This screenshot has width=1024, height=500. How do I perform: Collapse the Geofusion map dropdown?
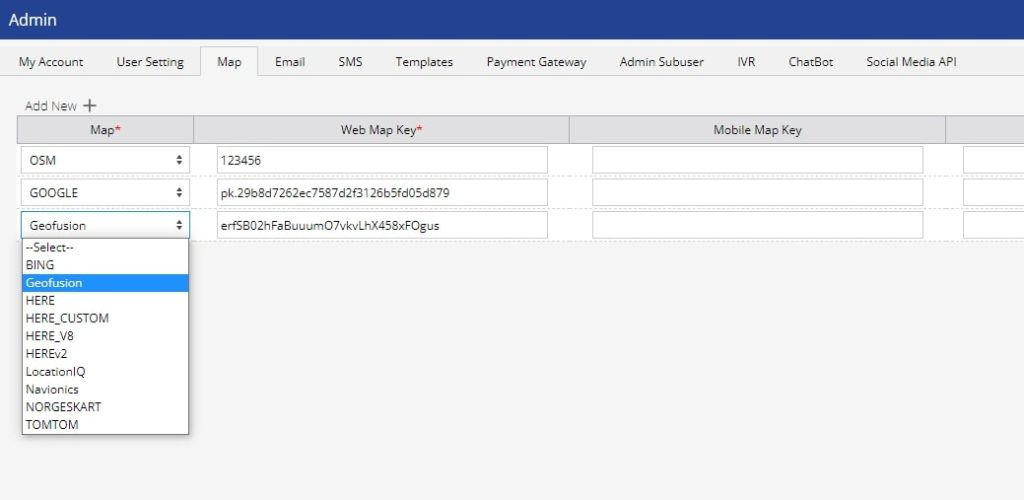pos(105,225)
